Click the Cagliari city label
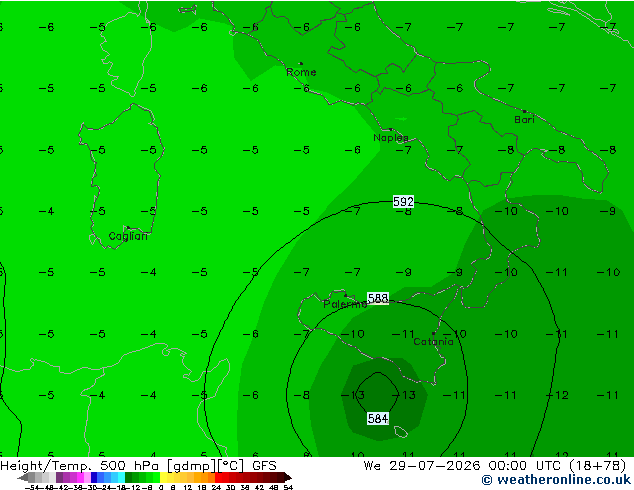Image resolution: width=634 pixels, height=490 pixels. [x=128, y=237]
